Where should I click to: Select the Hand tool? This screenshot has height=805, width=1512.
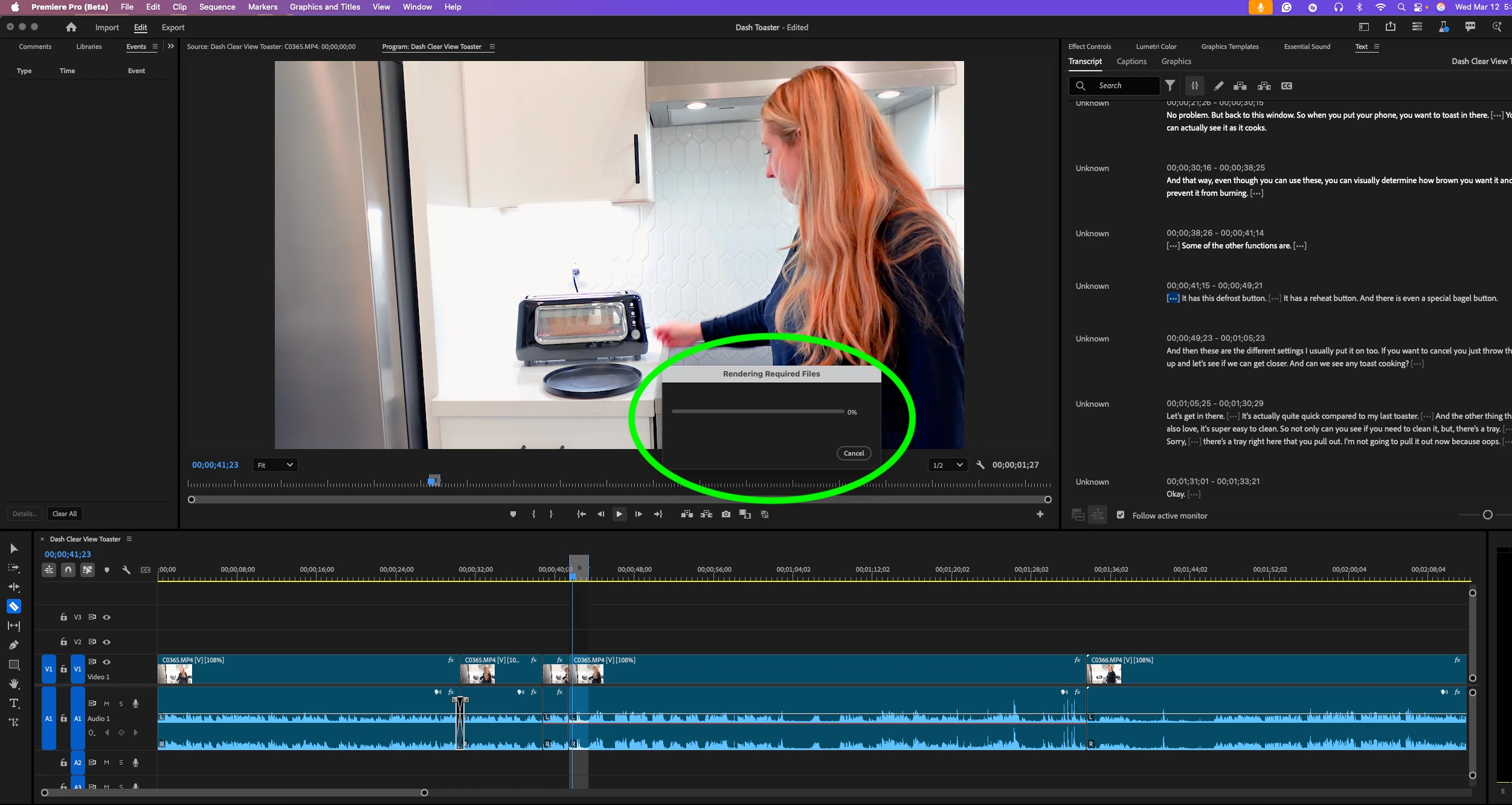14,684
